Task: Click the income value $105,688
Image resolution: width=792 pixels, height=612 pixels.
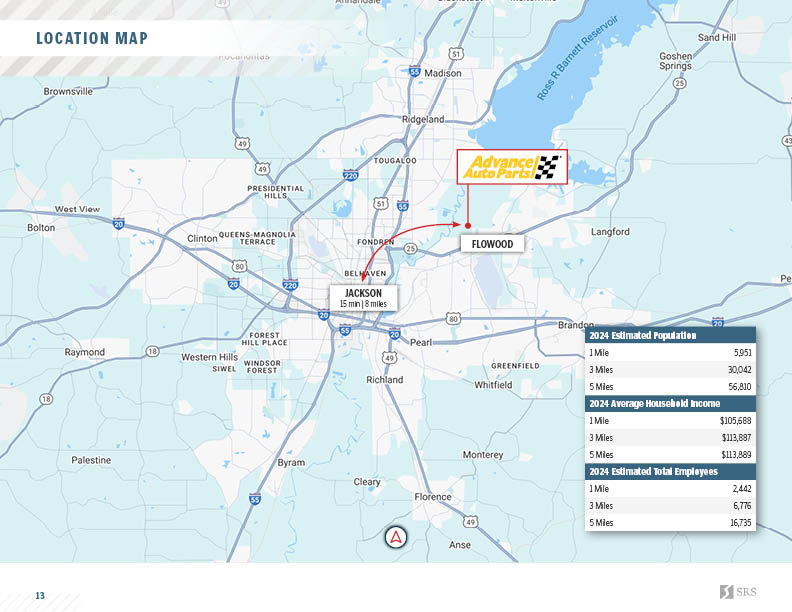Action: pos(736,421)
